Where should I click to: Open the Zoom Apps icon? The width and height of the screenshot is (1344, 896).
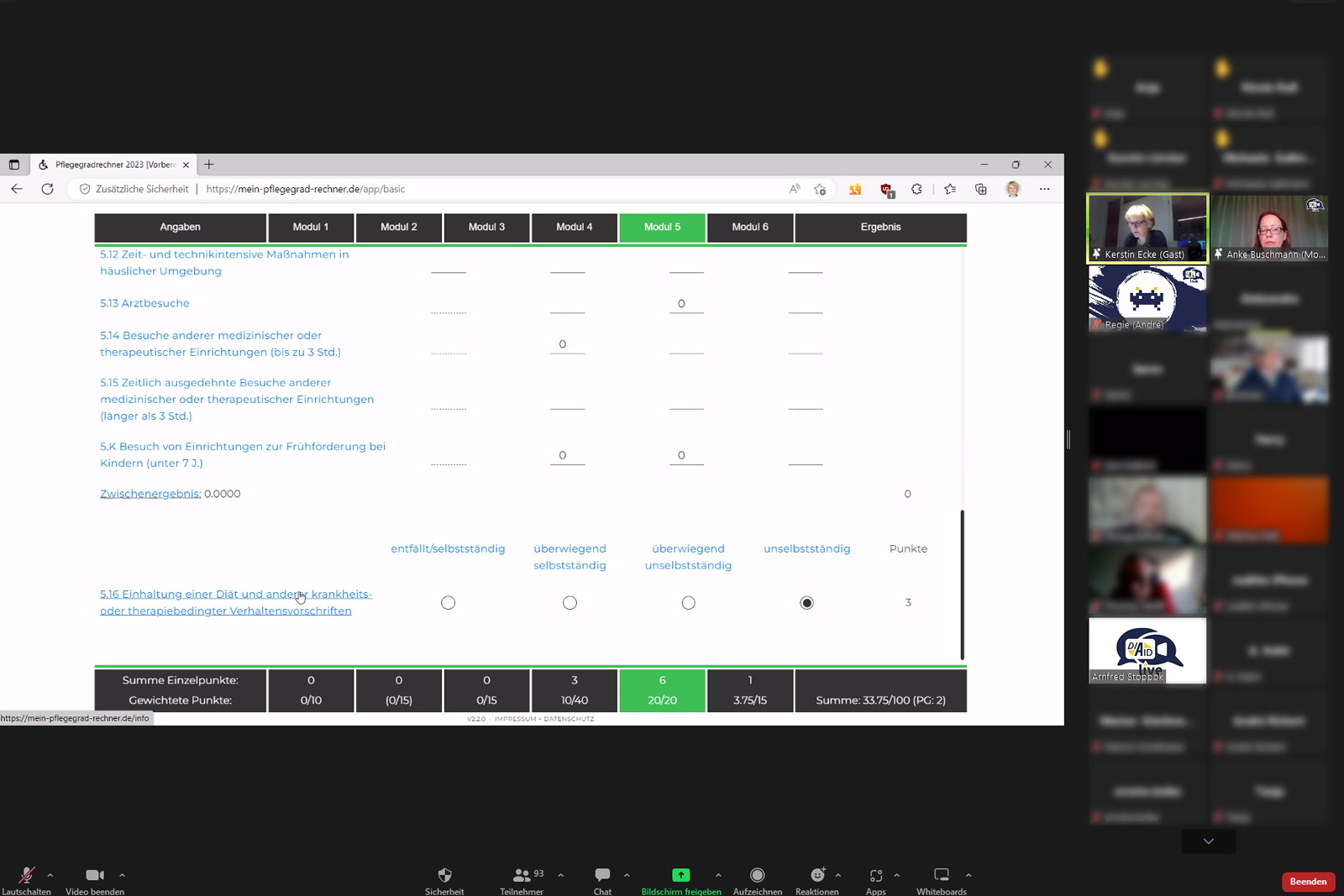(x=875, y=875)
